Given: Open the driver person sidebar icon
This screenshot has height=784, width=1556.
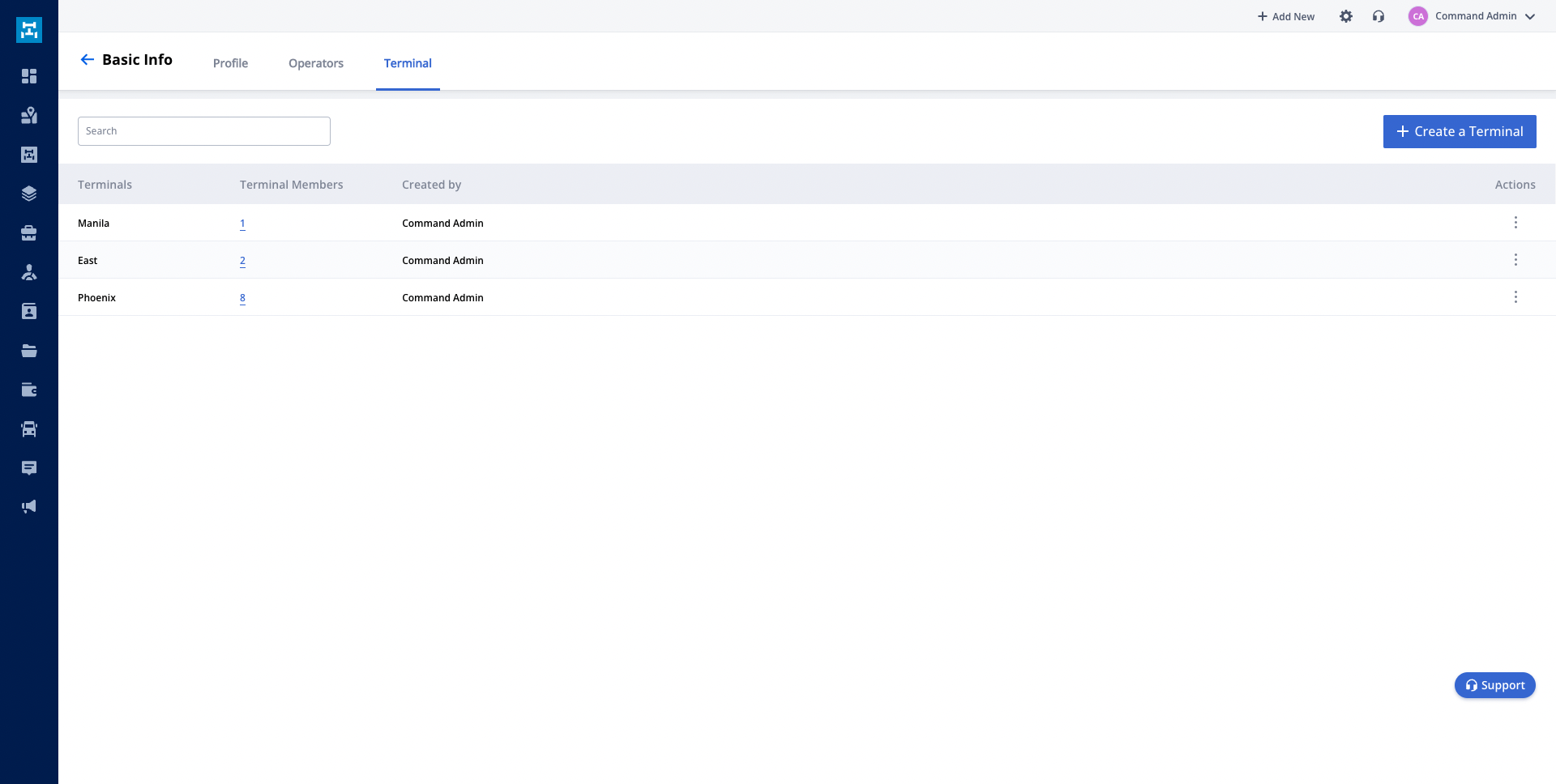Looking at the screenshot, I should [29, 272].
